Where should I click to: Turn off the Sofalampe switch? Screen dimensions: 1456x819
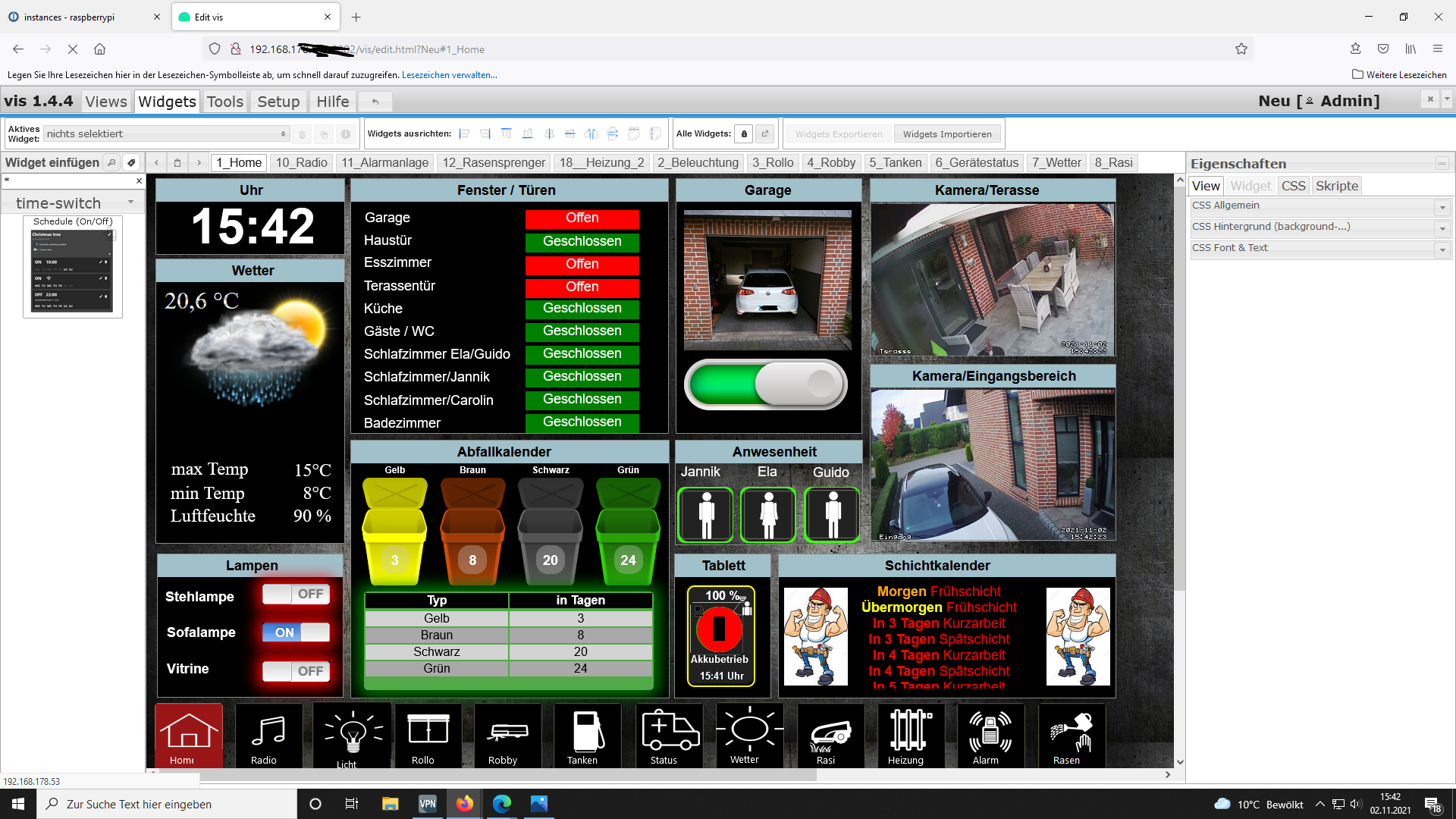[296, 632]
